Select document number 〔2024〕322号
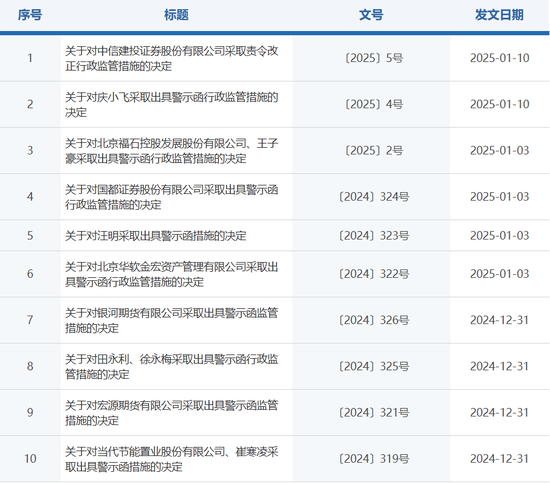This screenshot has height=484, width=550. (374, 274)
